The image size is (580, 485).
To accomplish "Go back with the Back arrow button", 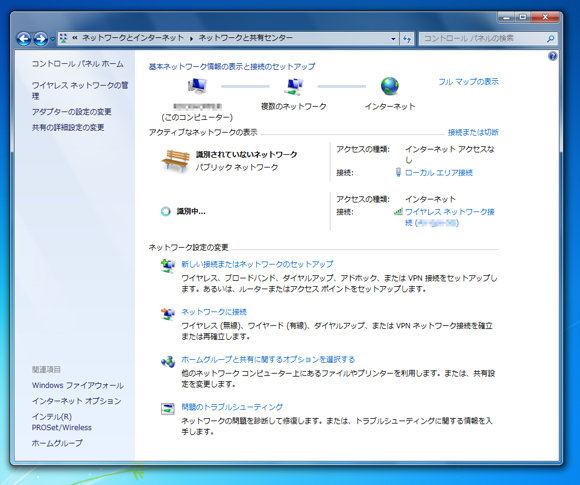I will (24, 38).
